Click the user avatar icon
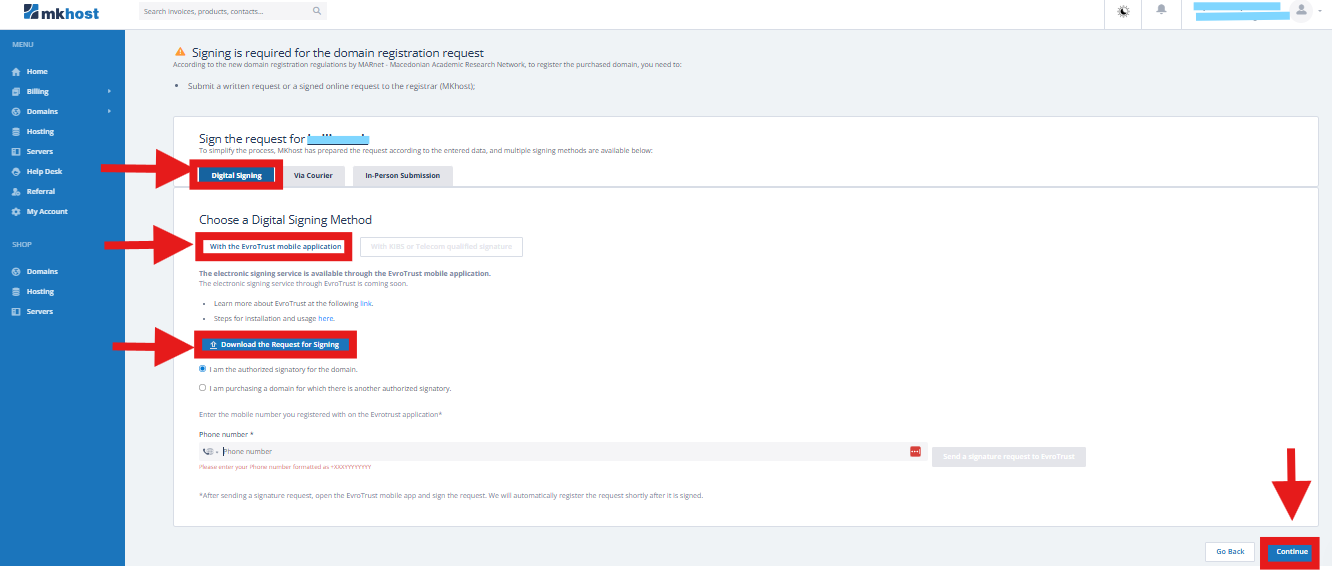This screenshot has width=1332, height=570. [x=1300, y=11]
